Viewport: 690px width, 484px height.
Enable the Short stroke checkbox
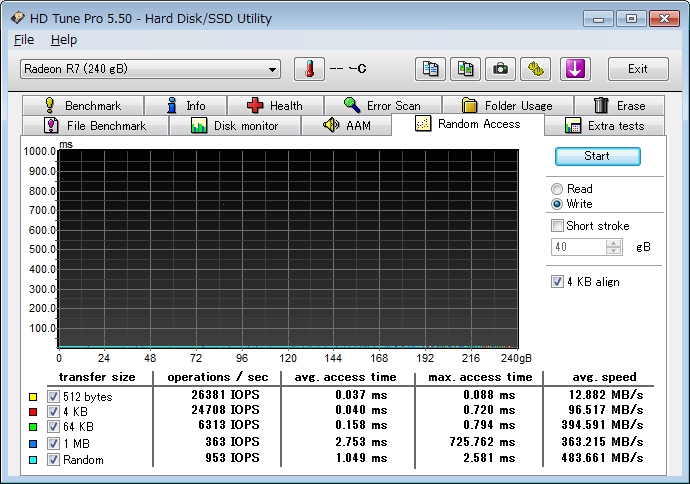pyautogui.click(x=558, y=226)
